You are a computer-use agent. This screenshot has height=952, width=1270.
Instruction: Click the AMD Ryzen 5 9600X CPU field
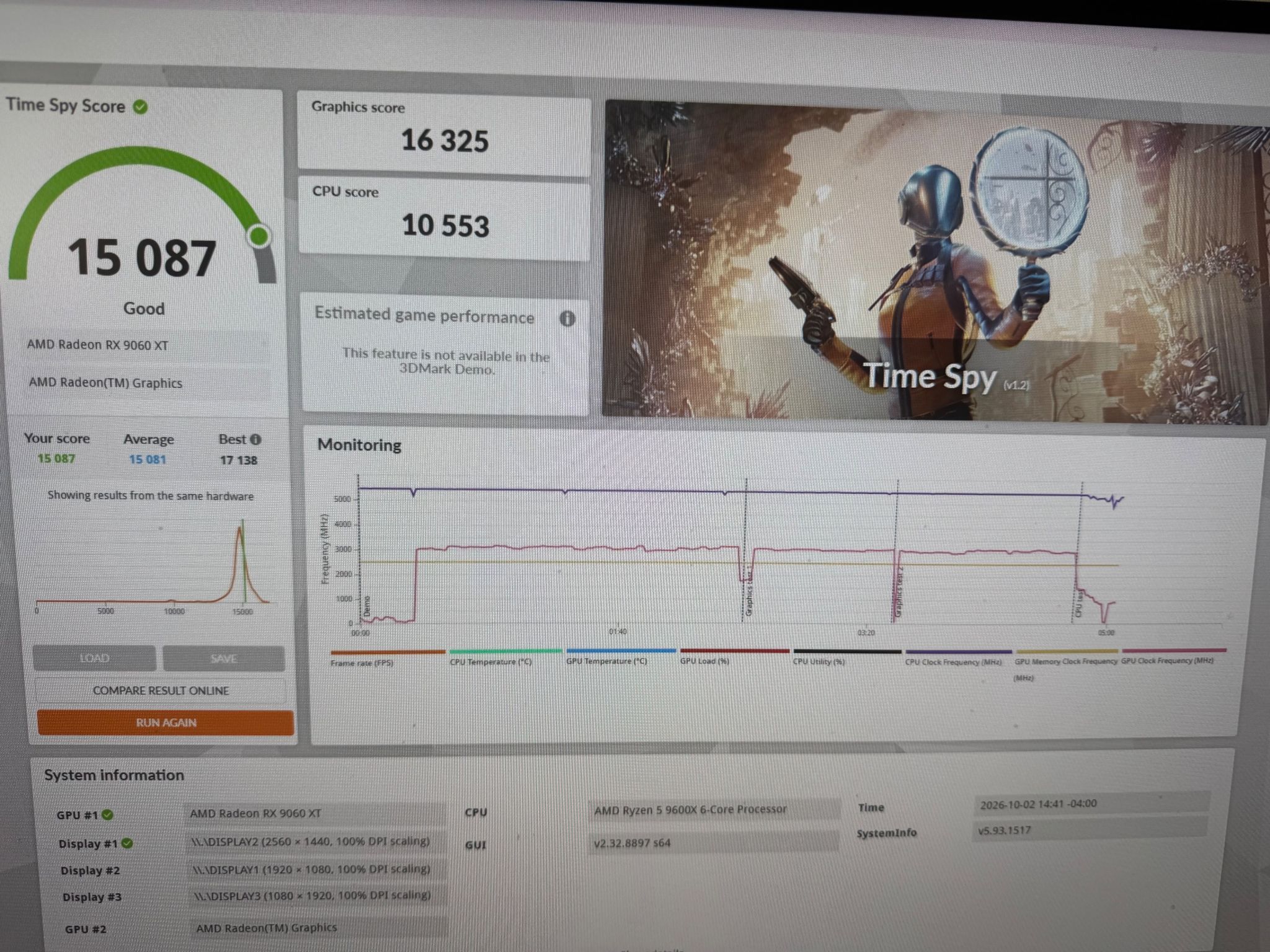click(714, 809)
